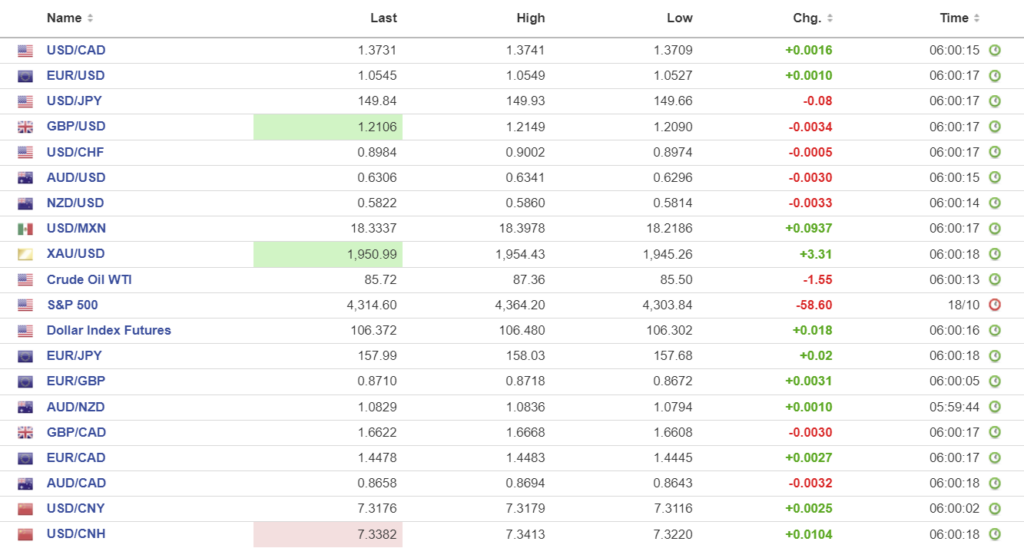This screenshot has height=548, width=1024.
Task: Click the green clock icon in USD/CNH row
Action: coord(994,534)
